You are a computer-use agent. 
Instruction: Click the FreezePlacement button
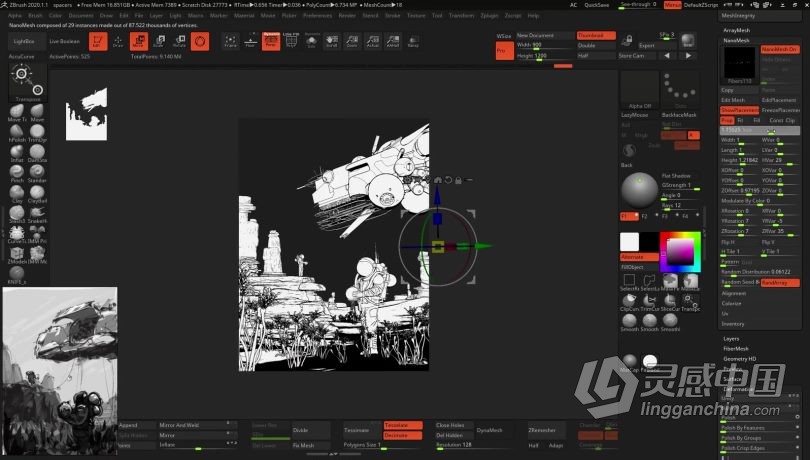[780, 110]
